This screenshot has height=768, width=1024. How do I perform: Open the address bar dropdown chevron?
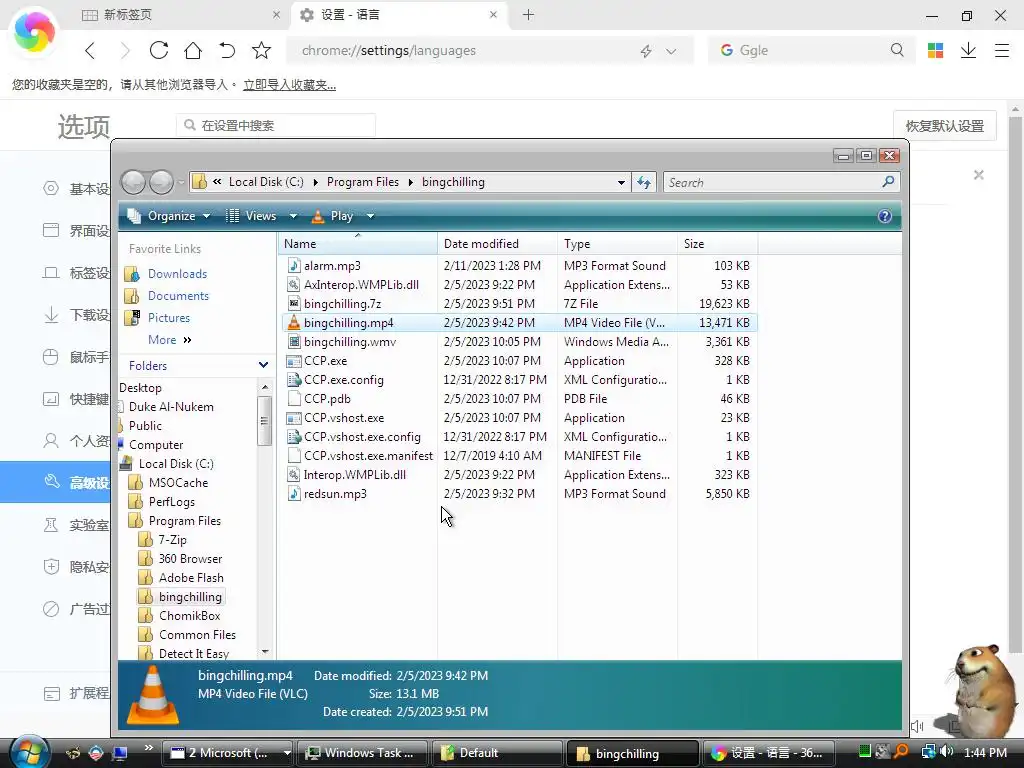671,51
